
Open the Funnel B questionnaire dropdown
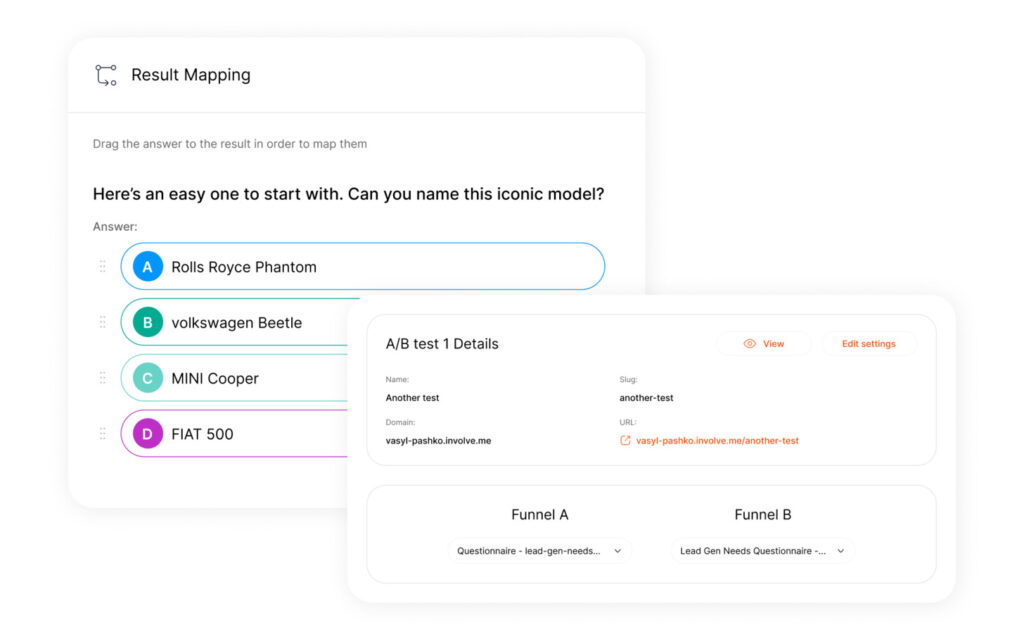pos(762,550)
